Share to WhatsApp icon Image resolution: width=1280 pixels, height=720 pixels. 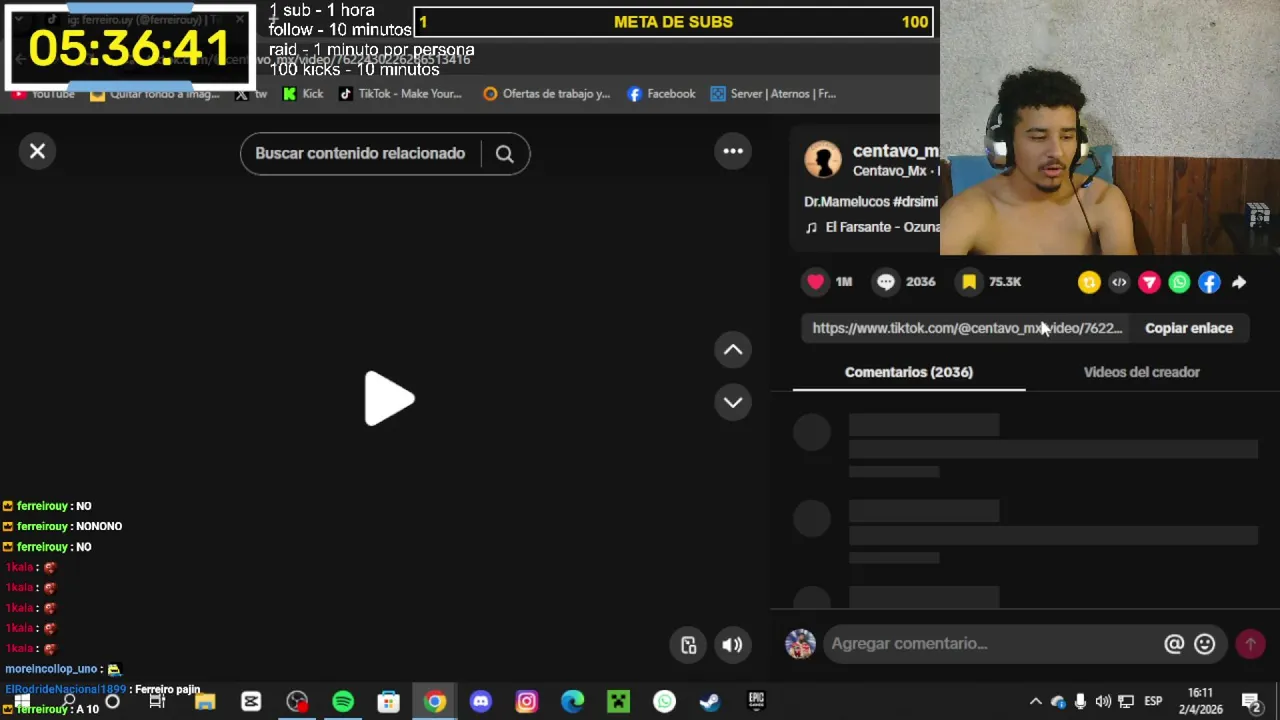(x=1179, y=283)
